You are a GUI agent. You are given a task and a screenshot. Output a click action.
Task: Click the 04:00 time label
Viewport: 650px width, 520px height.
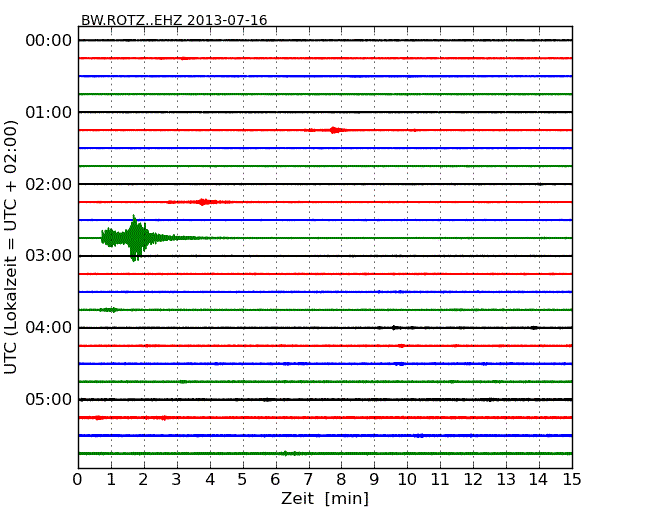(x=49, y=328)
